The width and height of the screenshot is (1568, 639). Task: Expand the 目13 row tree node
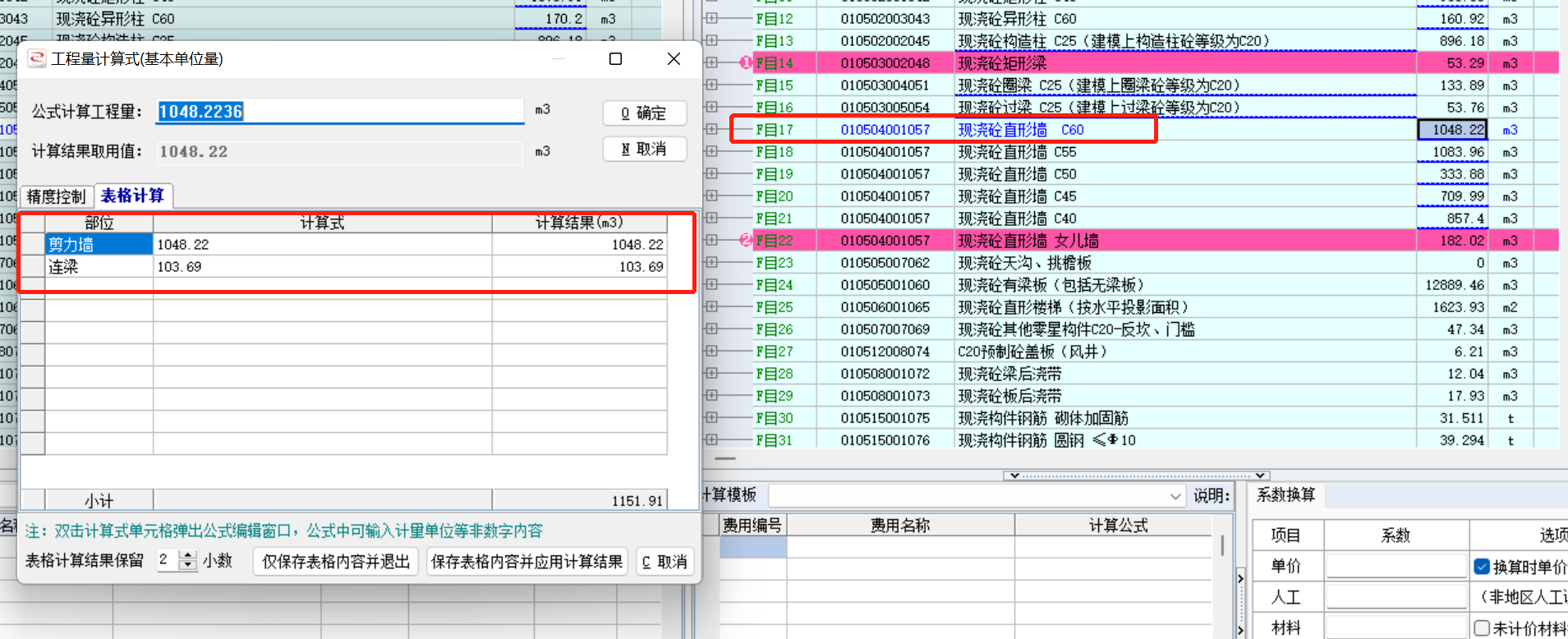point(711,40)
